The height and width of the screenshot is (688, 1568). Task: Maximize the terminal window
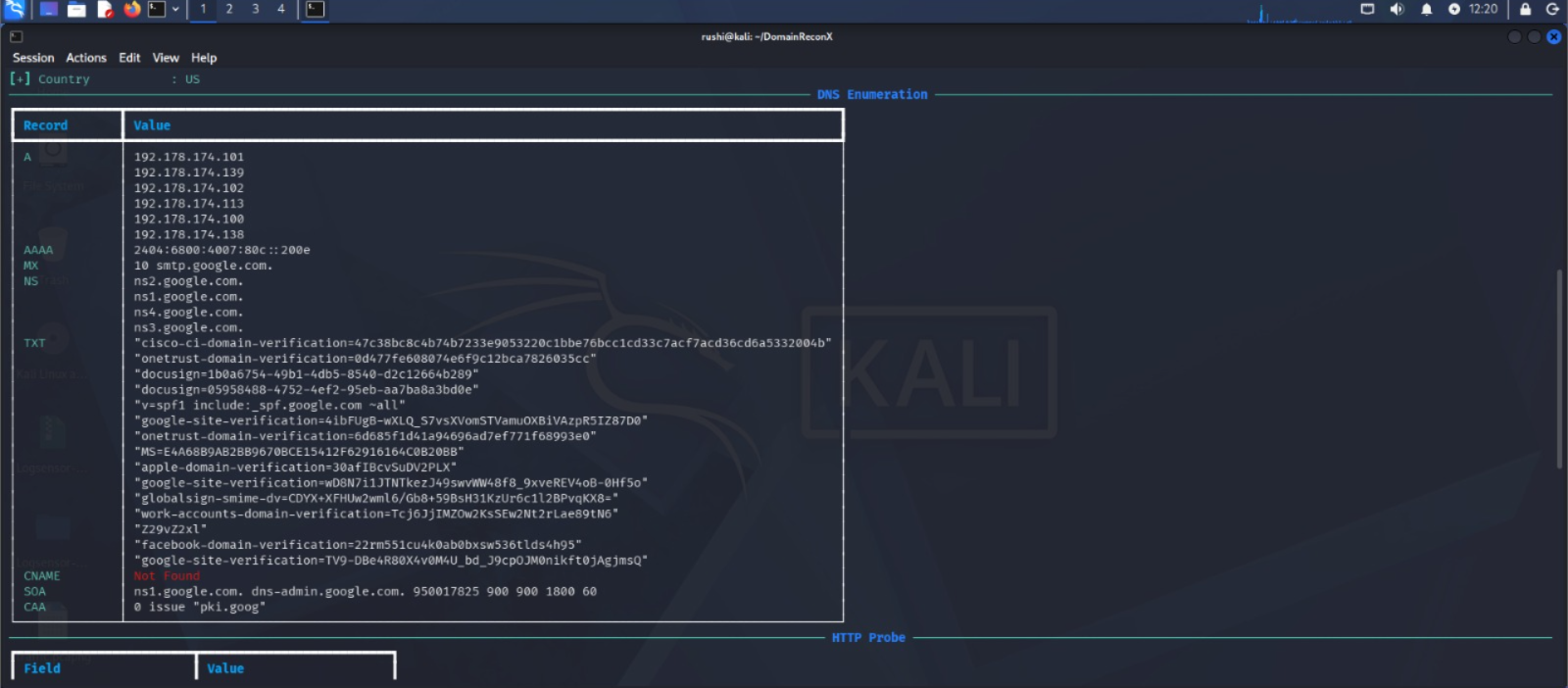(1534, 37)
